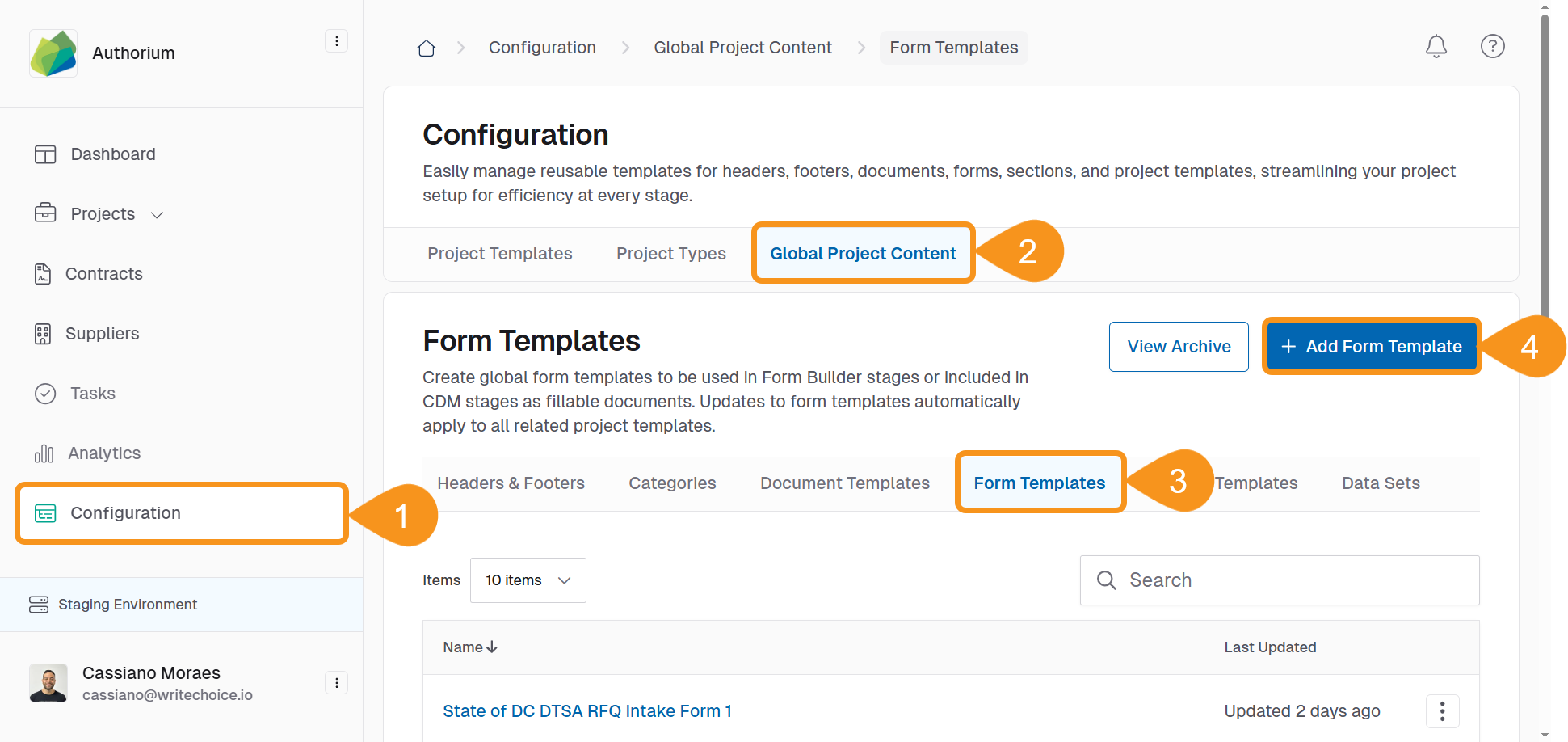The image size is (1568, 742).
Task: Open the three-dot menu next to Authorium
Action: (x=336, y=40)
